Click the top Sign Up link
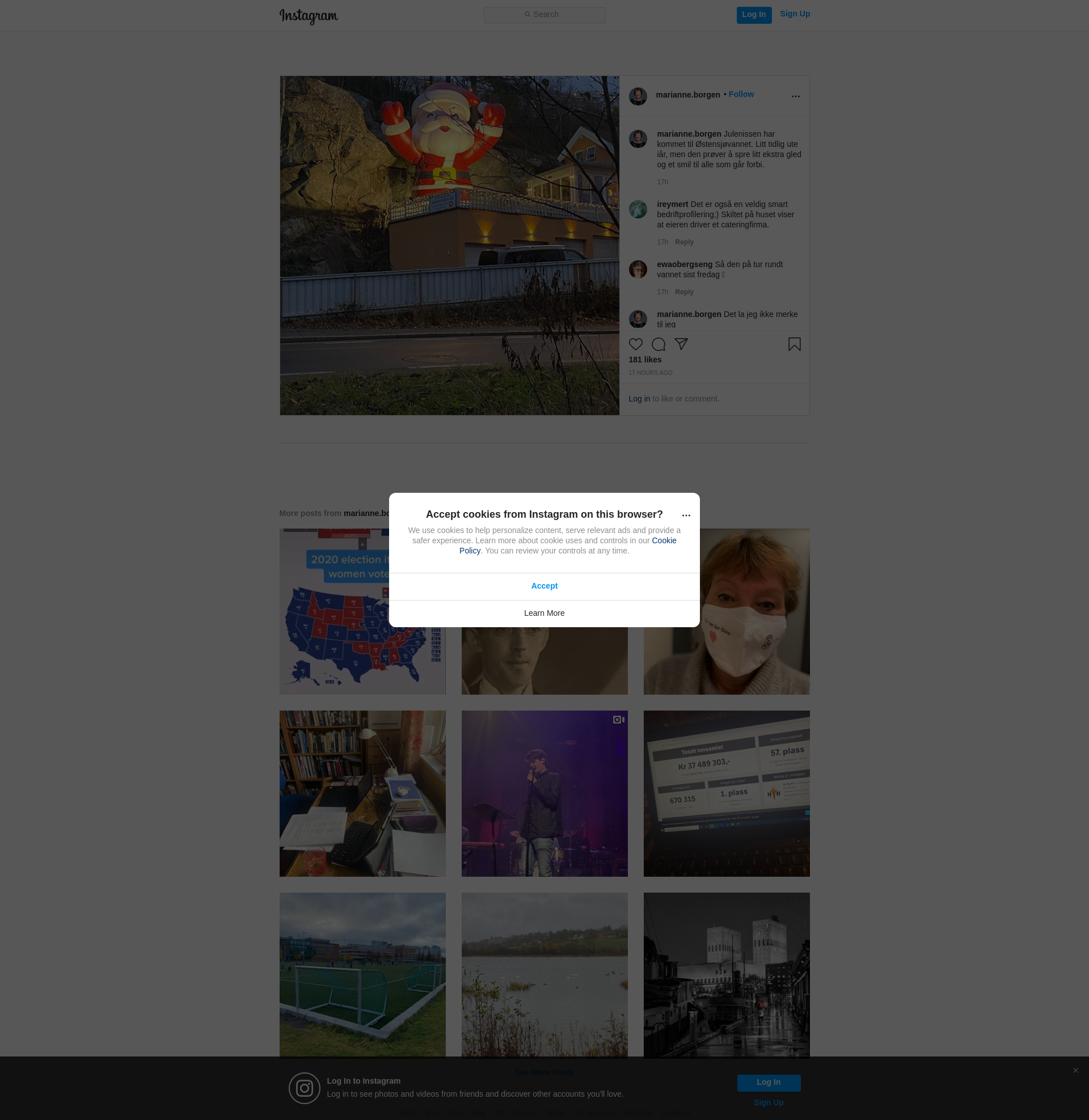 [x=795, y=14]
